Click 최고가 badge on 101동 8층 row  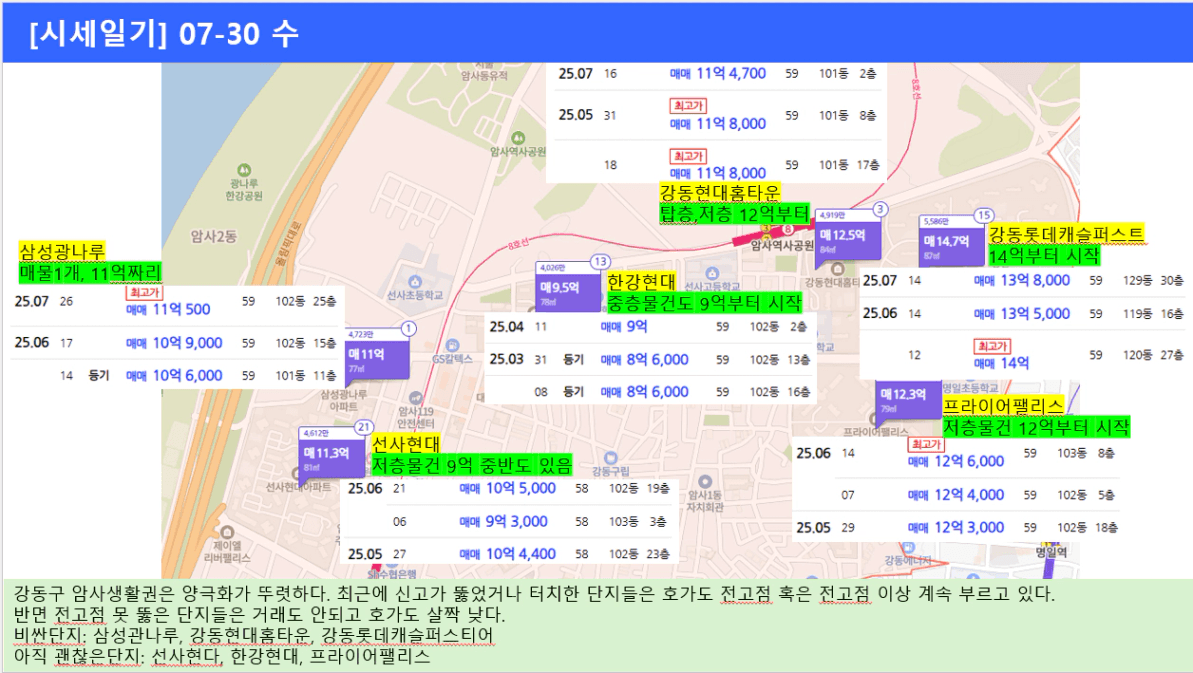(x=688, y=106)
